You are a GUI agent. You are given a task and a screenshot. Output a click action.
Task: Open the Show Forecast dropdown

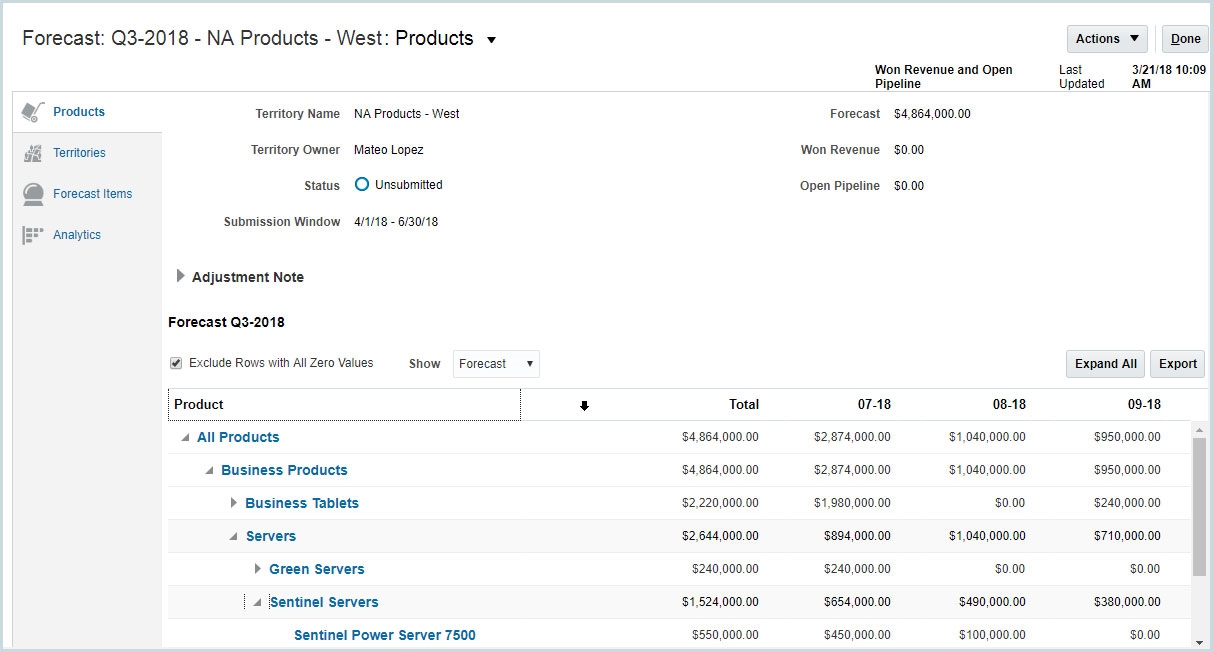[x=496, y=364]
